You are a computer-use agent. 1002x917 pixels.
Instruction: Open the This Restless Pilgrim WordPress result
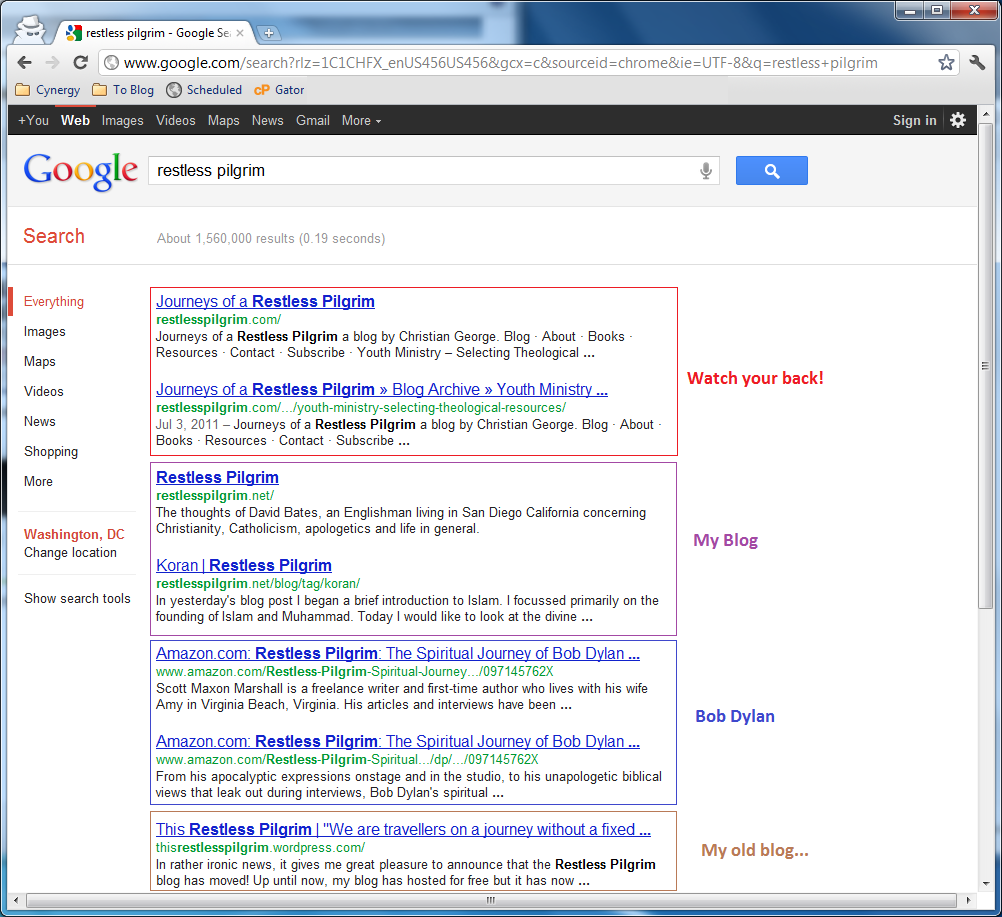[403, 829]
